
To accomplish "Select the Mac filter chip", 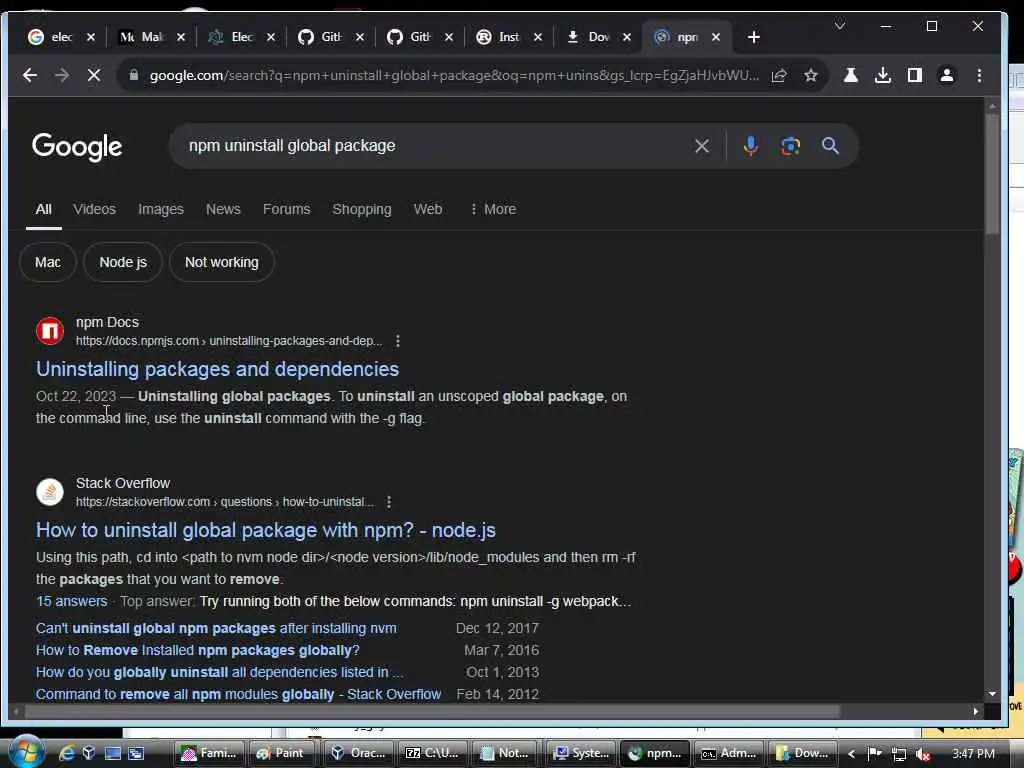I will [48, 262].
